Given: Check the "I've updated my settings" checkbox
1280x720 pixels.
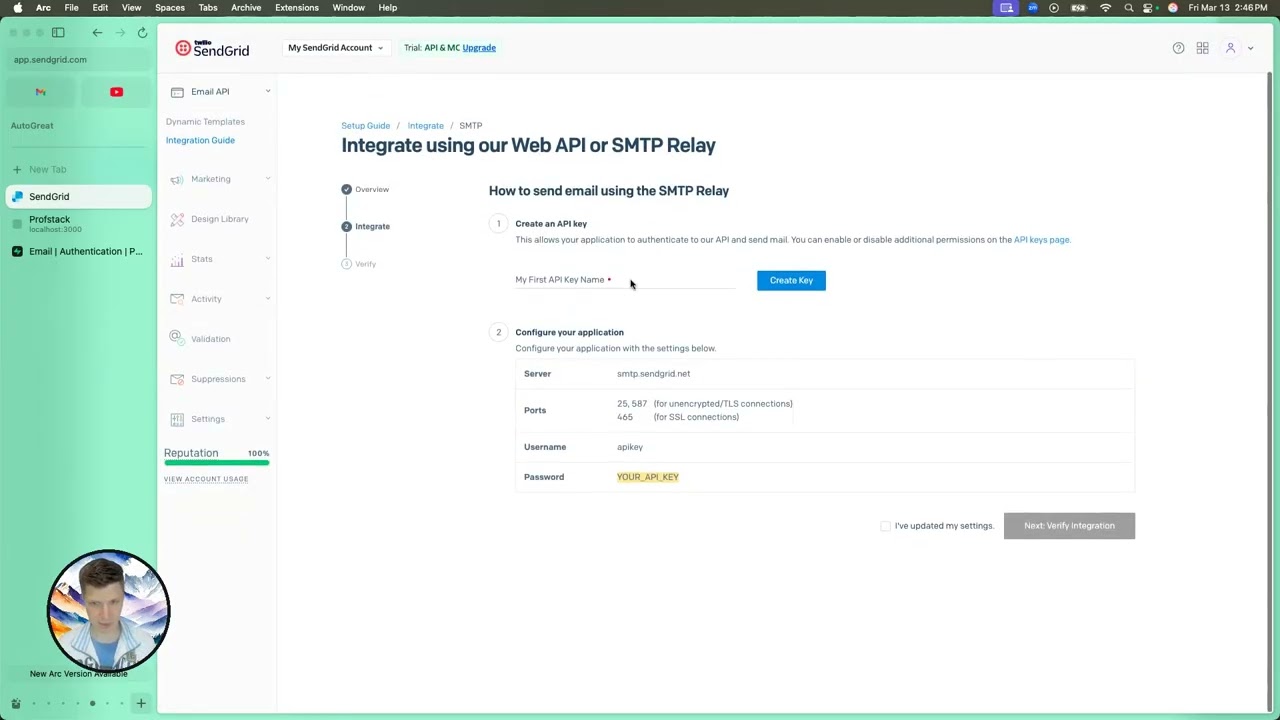Looking at the screenshot, I should point(885,526).
